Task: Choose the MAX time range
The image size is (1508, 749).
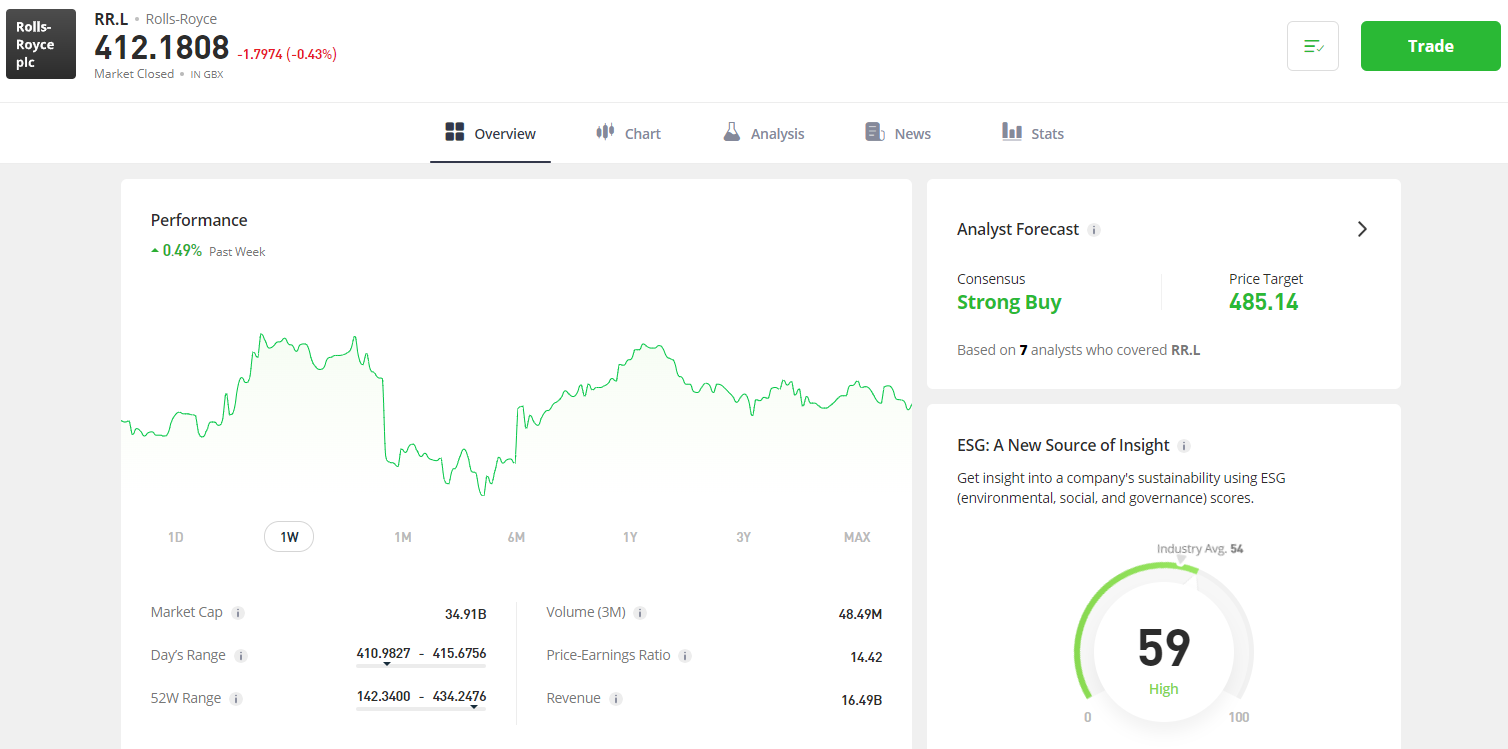Action: 857,537
